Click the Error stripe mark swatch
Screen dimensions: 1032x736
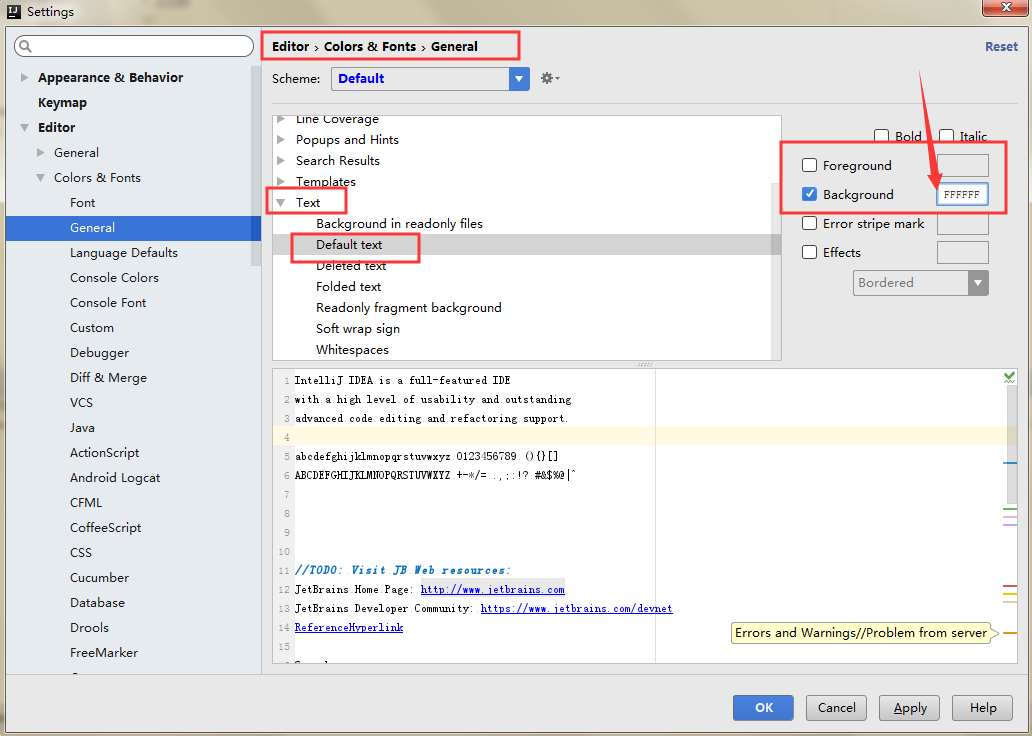962,223
